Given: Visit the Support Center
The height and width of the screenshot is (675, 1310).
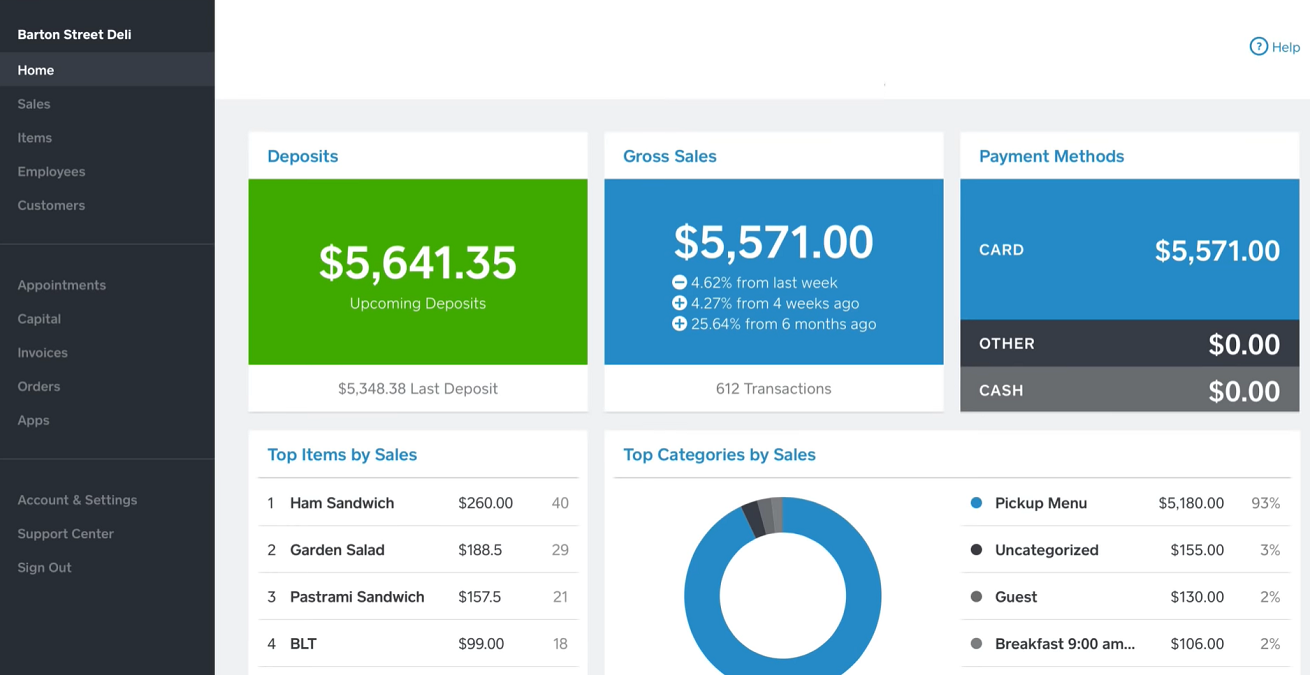Looking at the screenshot, I should click(x=65, y=533).
